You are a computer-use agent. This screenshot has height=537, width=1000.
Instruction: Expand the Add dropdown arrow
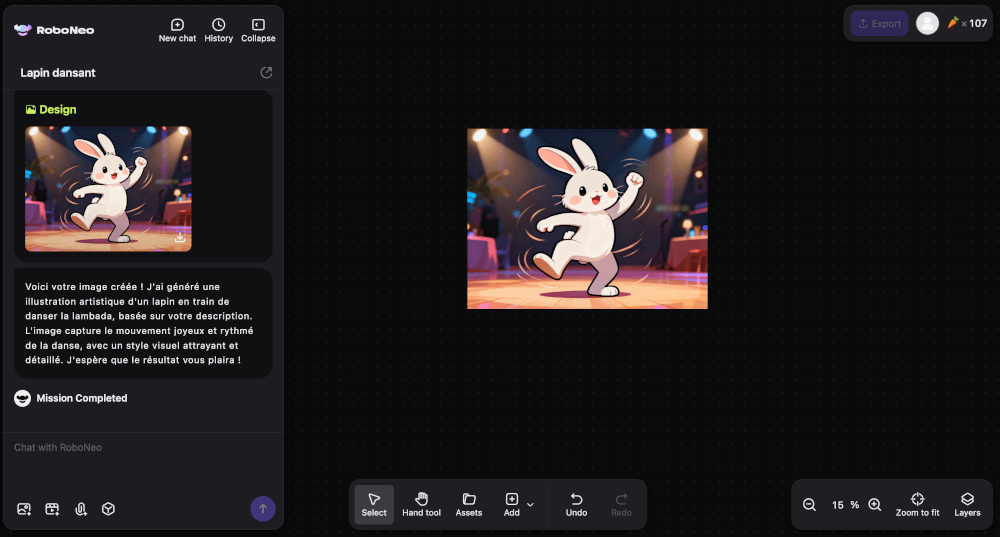pyautogui.click(x=531, y=505)
